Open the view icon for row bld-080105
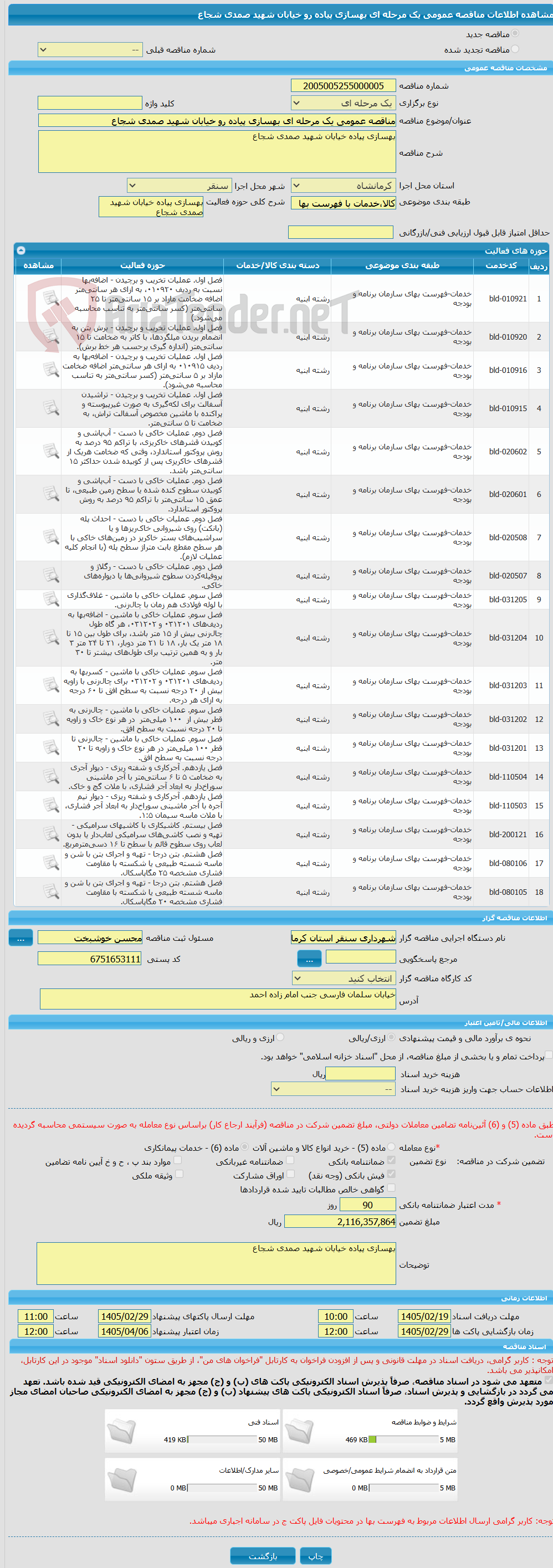The image size is (553, 1568). click(x=50, y=891)
